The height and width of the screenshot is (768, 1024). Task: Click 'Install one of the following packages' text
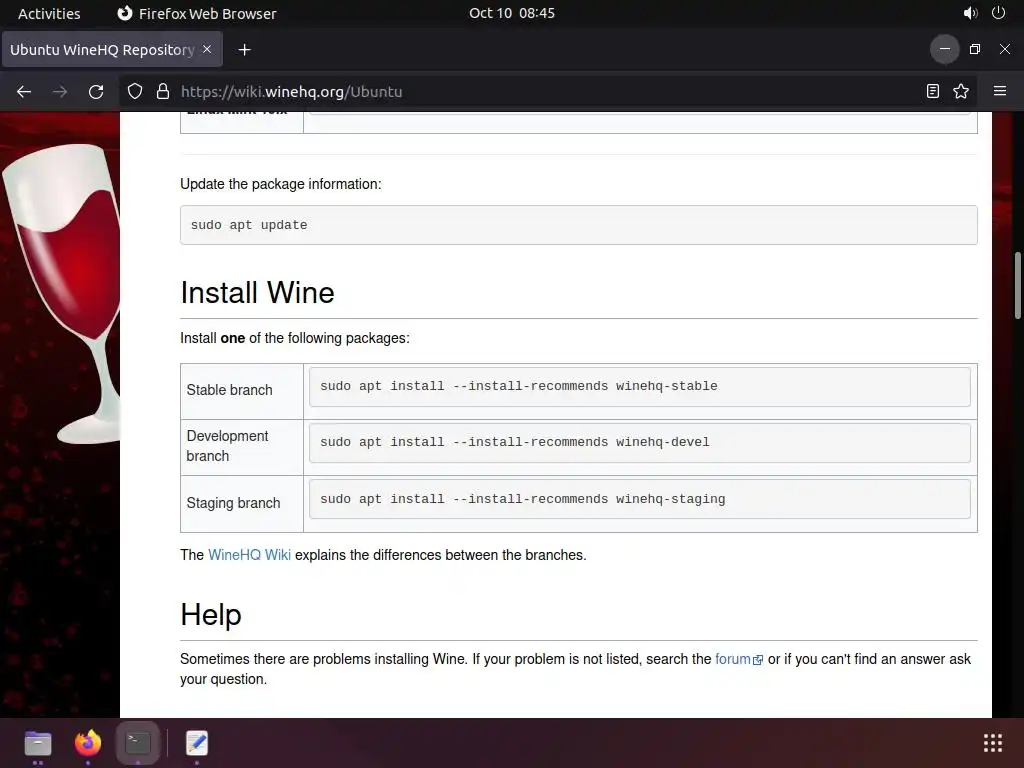[295, 338]
